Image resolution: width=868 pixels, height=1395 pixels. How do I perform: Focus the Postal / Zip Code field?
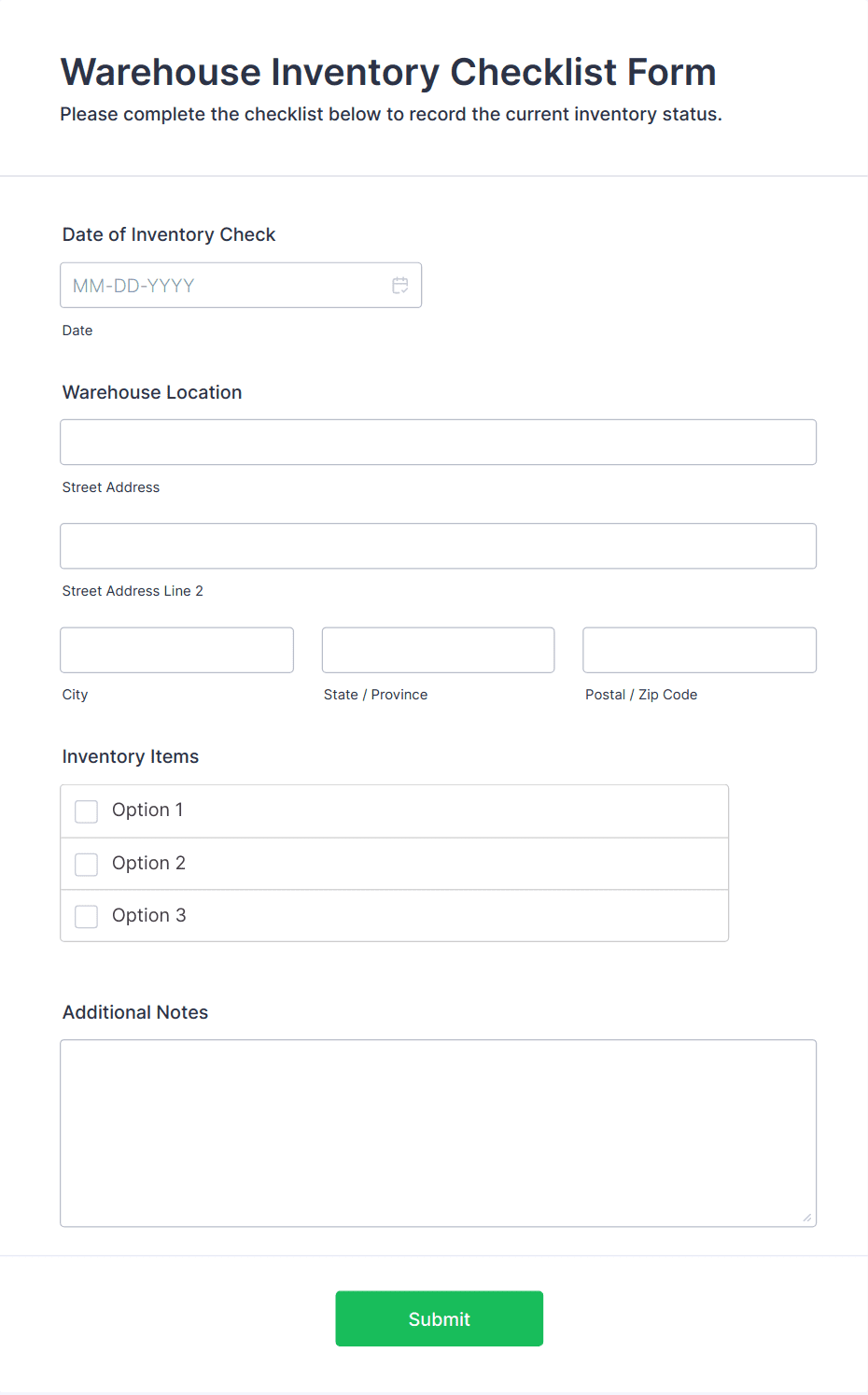pos(699,650)
